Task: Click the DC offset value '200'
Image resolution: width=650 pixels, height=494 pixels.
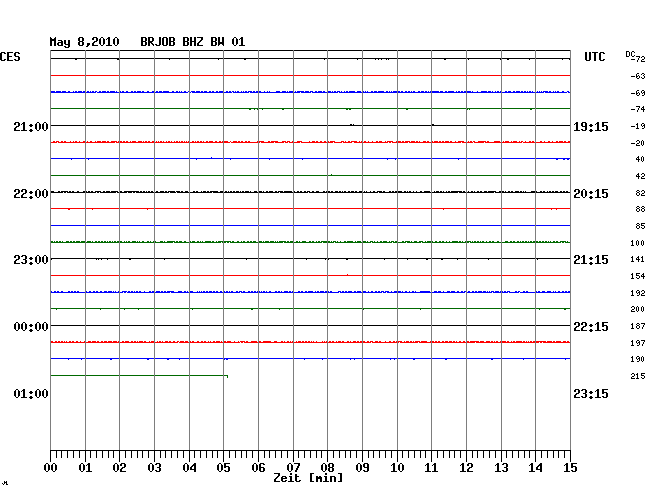Action: (638, 309)
